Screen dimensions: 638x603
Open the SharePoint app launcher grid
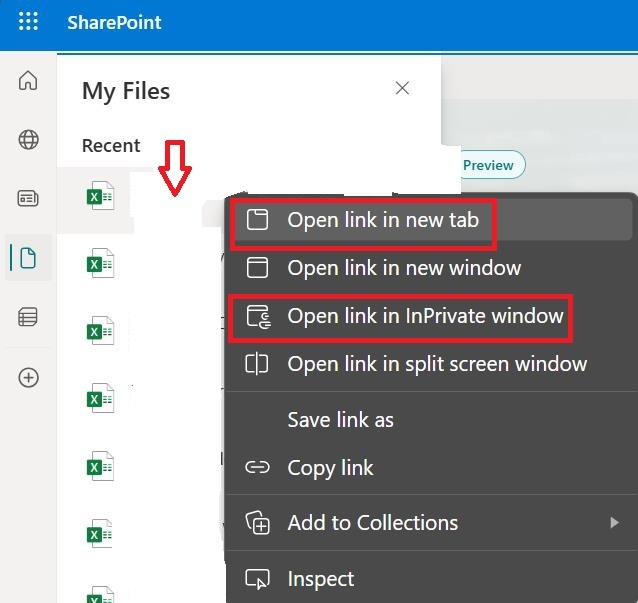[x=28, y=22]
